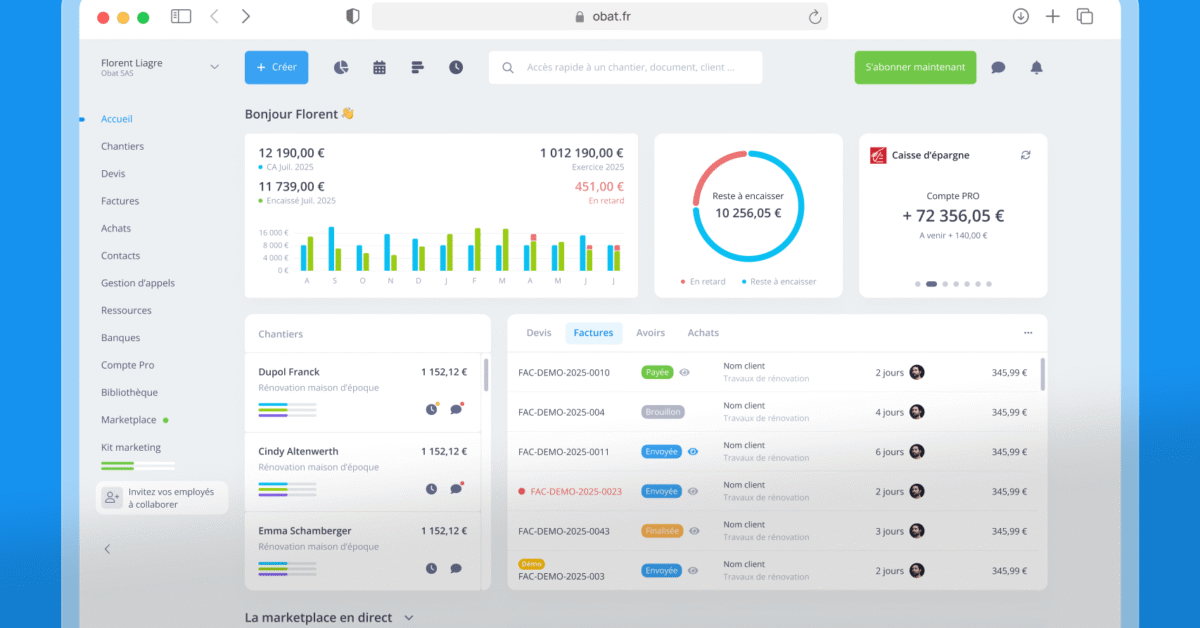Open the chat messages icon beside subscribe
The width and height of the screenshot is (1200, 628).
[x=998, y=67]
